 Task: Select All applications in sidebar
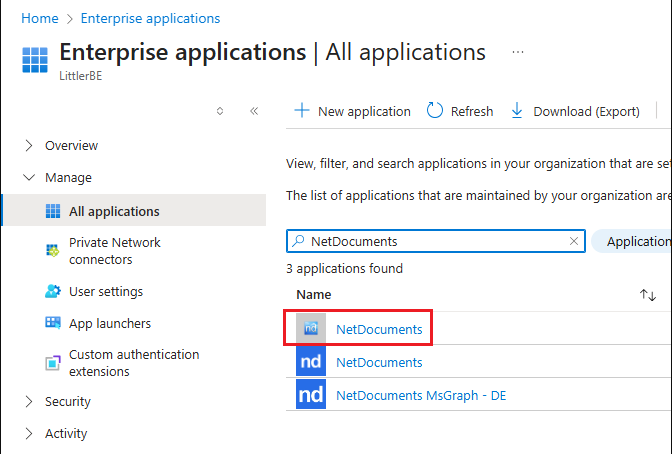[134, 210]
